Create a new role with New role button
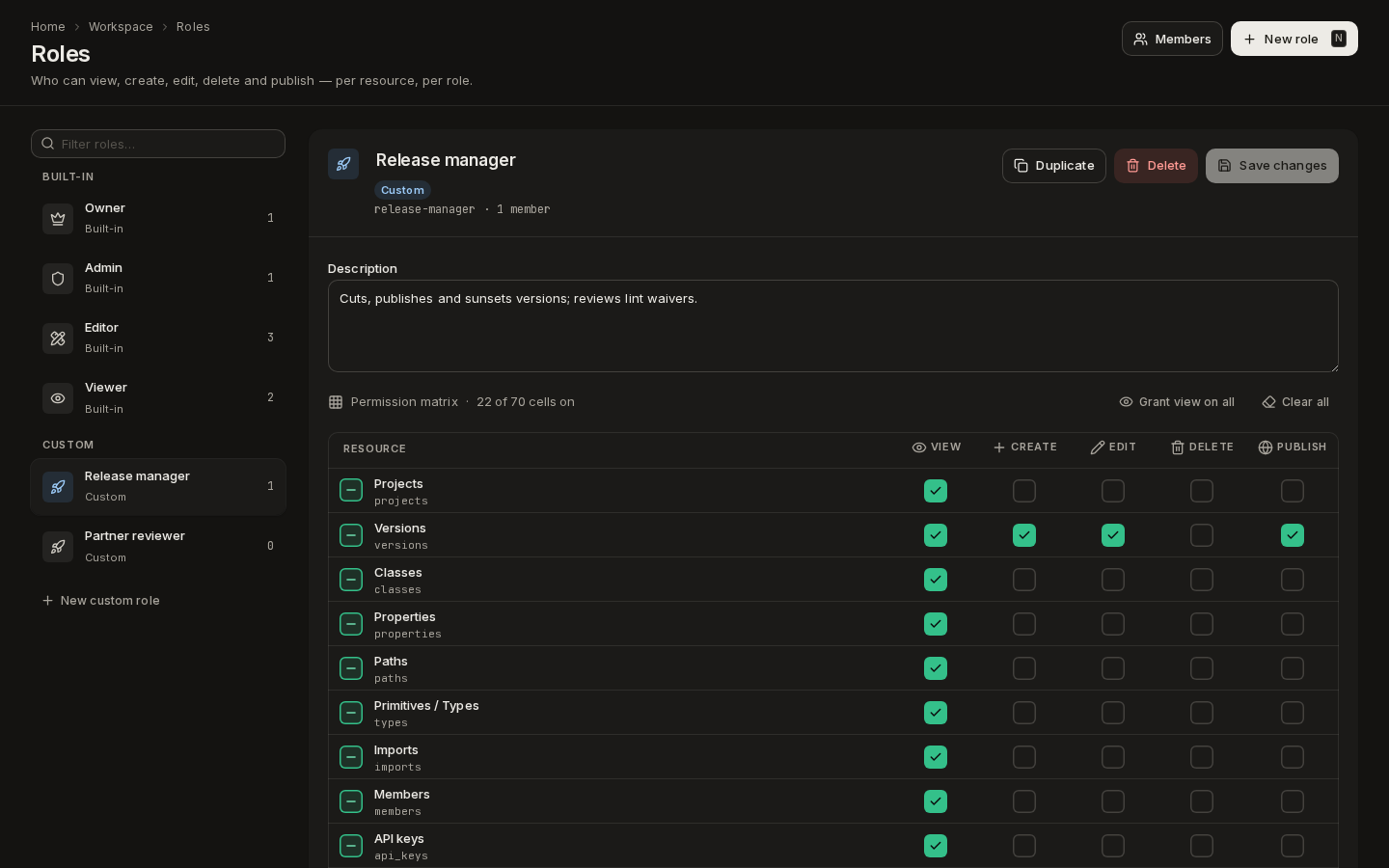 [x=1294, y=39]
